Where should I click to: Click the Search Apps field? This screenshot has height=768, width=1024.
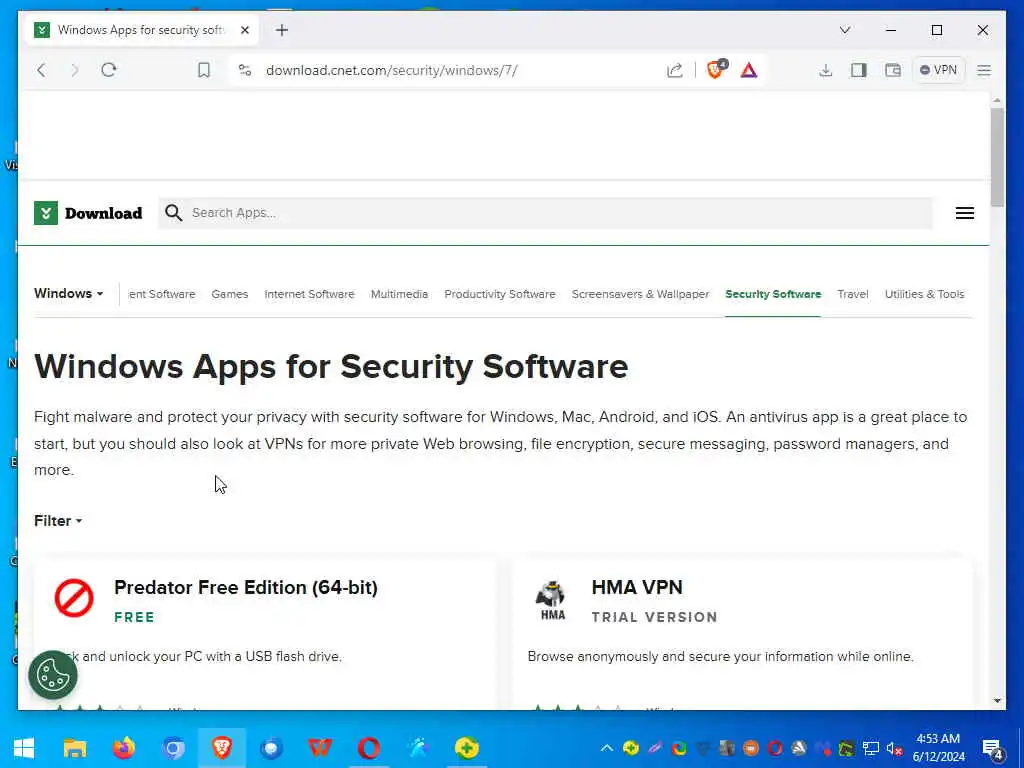545,213
